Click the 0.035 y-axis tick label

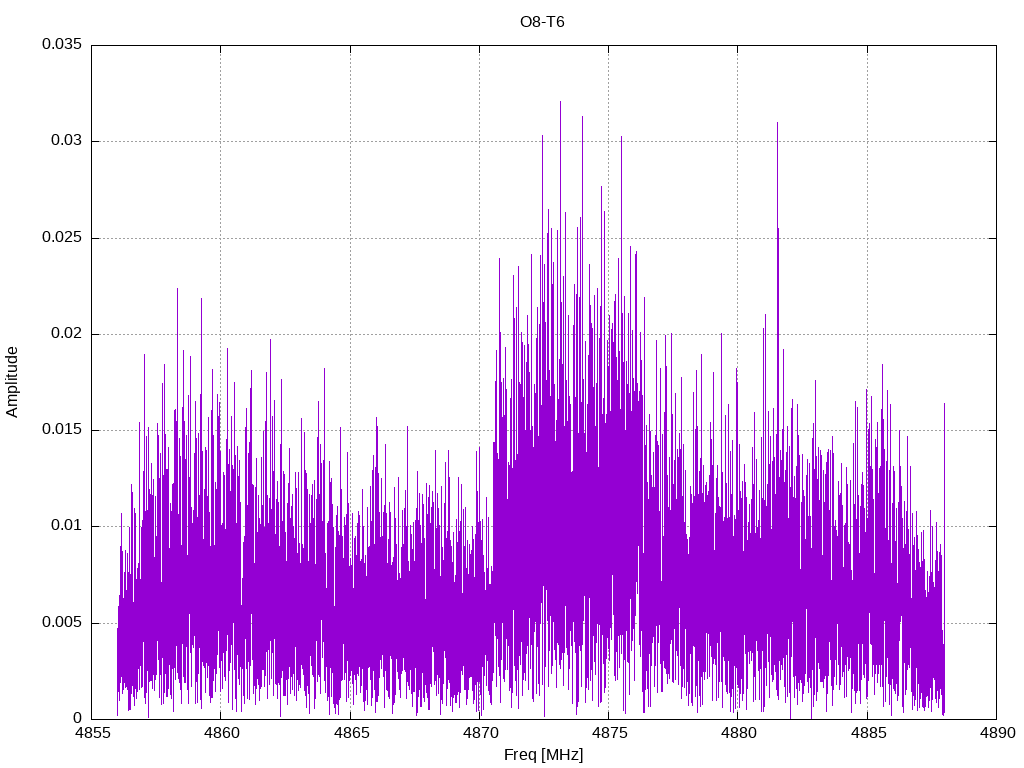point(61,45)
